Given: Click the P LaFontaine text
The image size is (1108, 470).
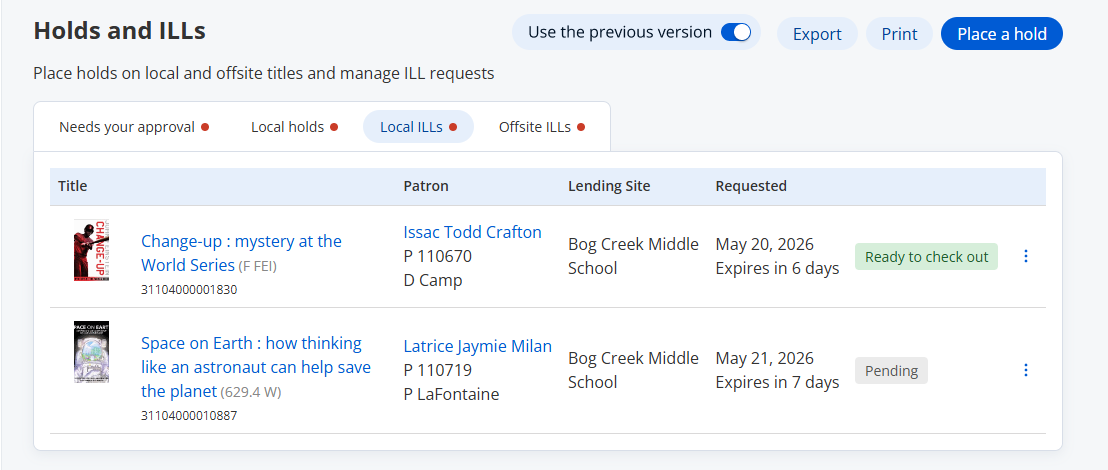Looking at the screenshot, I should tap(451, 394).
